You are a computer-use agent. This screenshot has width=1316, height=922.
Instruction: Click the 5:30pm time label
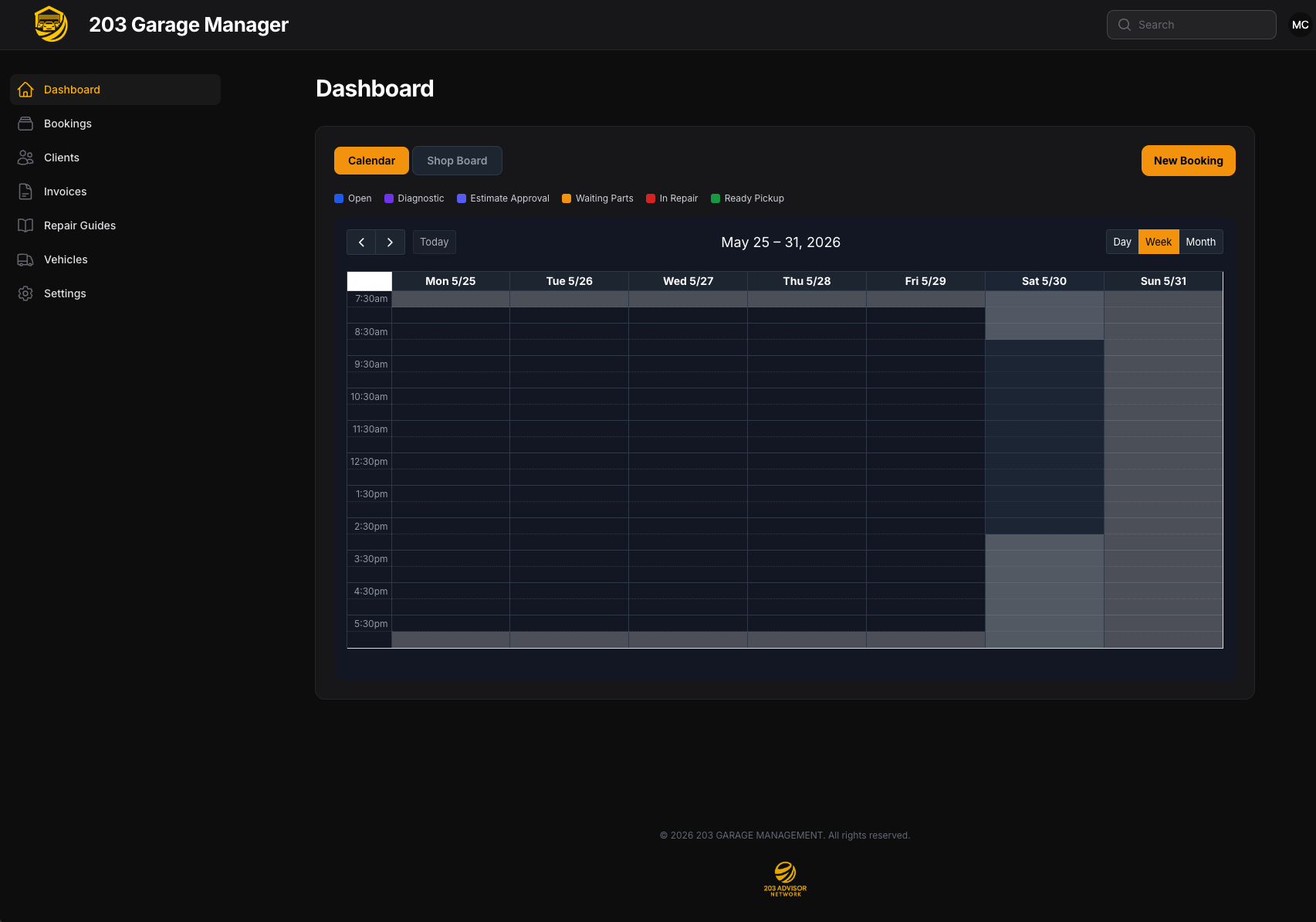point(371,624)
